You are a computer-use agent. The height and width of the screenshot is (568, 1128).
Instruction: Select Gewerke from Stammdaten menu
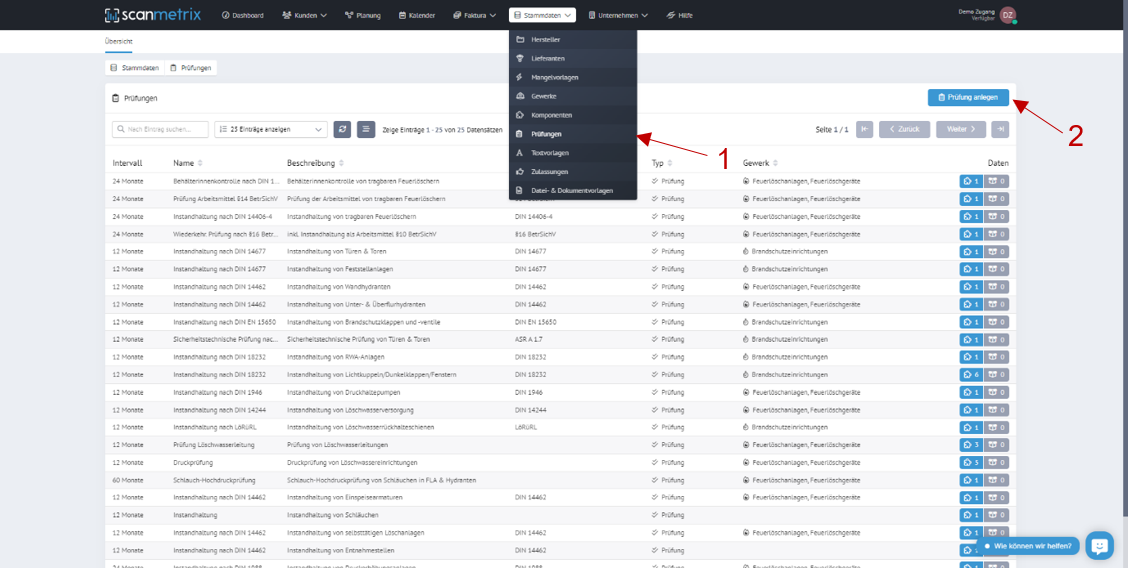[573, 96]
